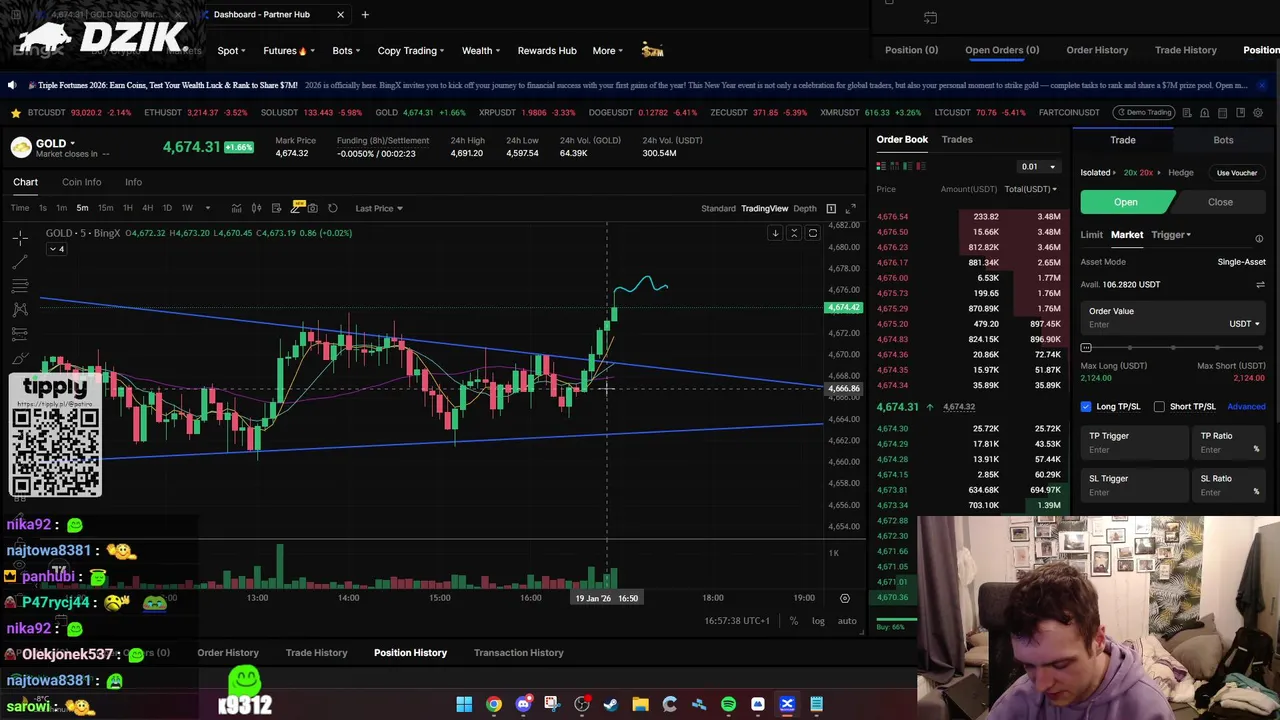Open Spotify from the taskbar
The image size is (1280, 720).
[728, 704]
